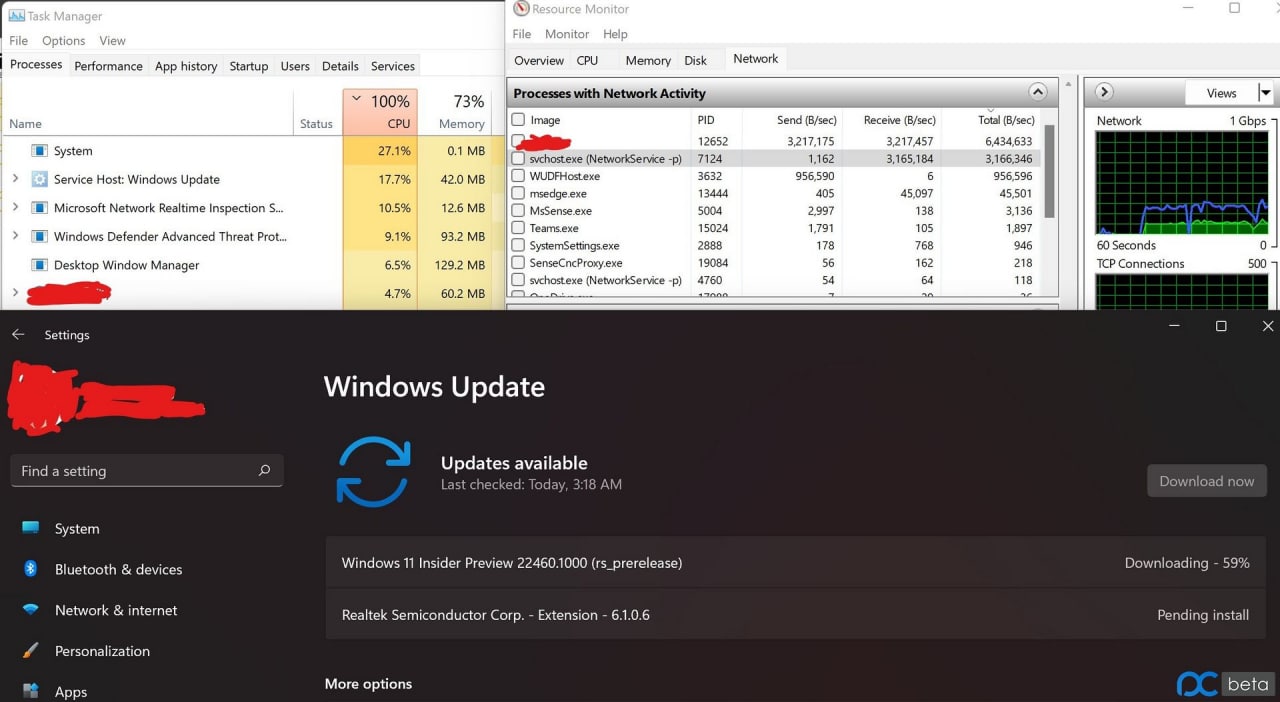Click the Apps icon in Settings sidebar

coord(31,691)
